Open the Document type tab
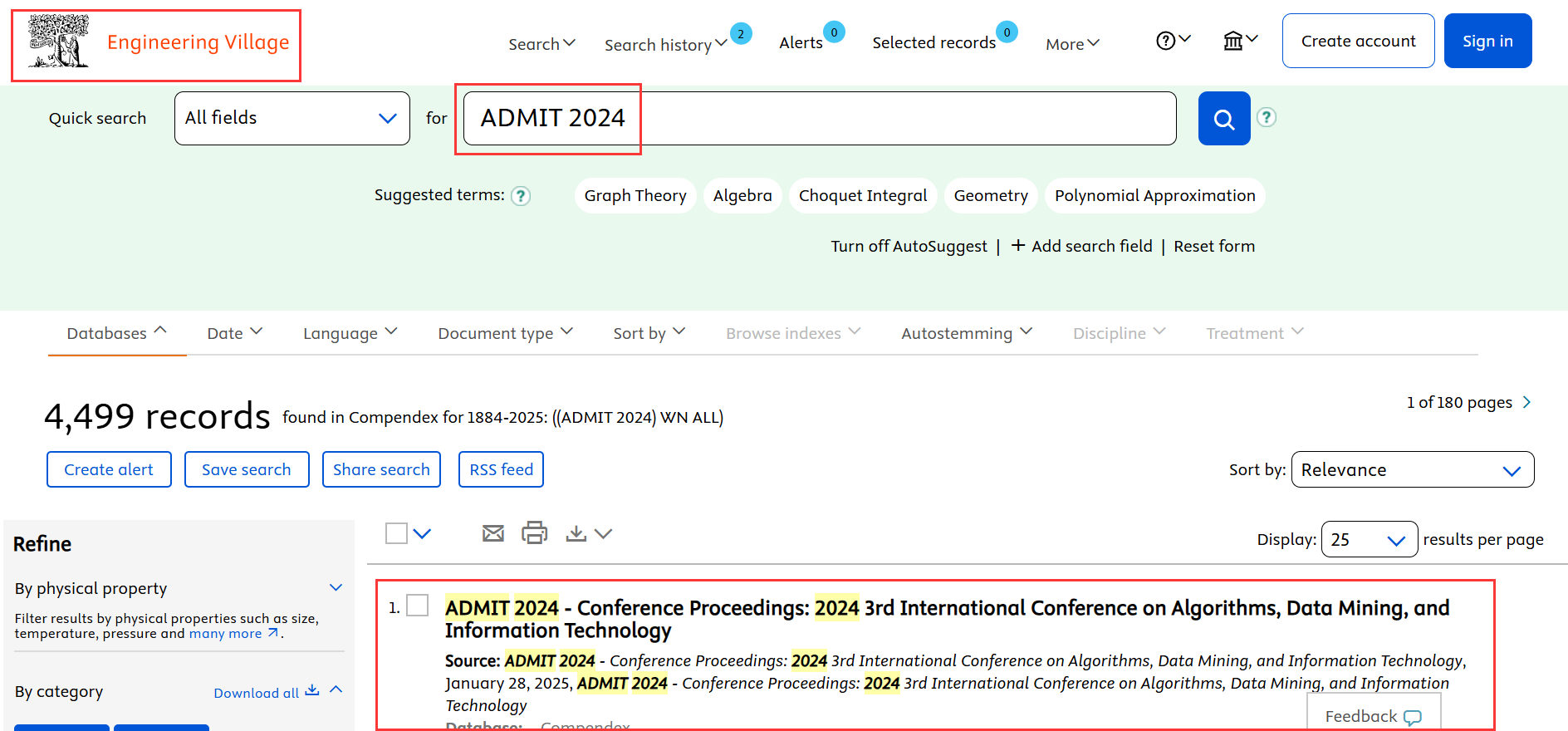 [x=505, y=333]
